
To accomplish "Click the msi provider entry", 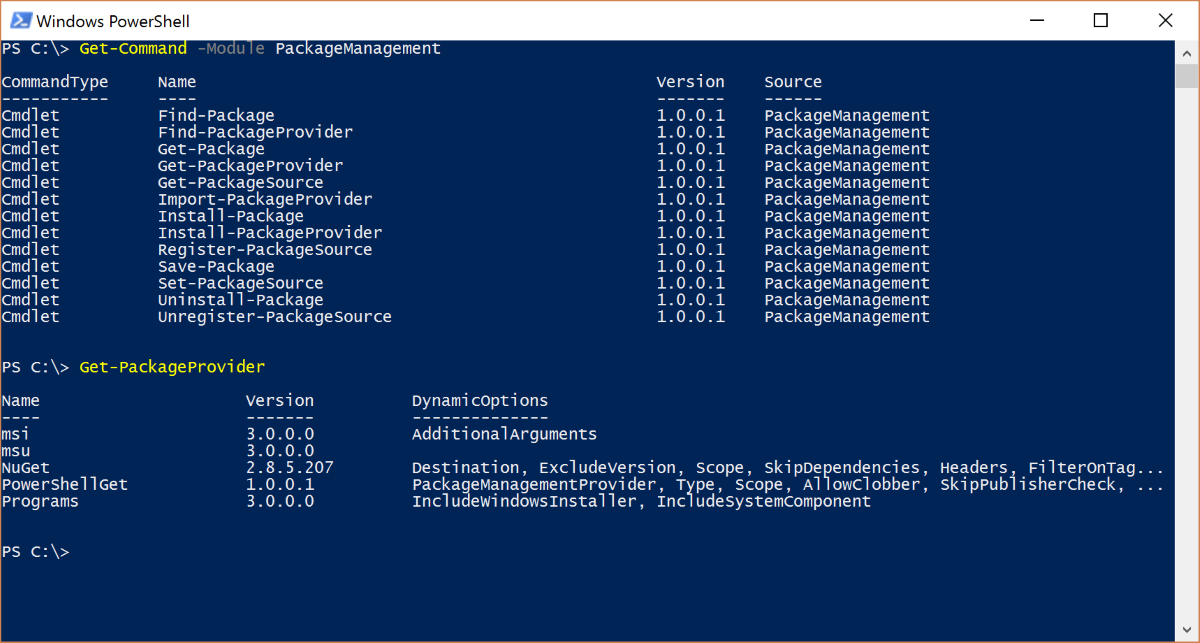I will [16, 434].
